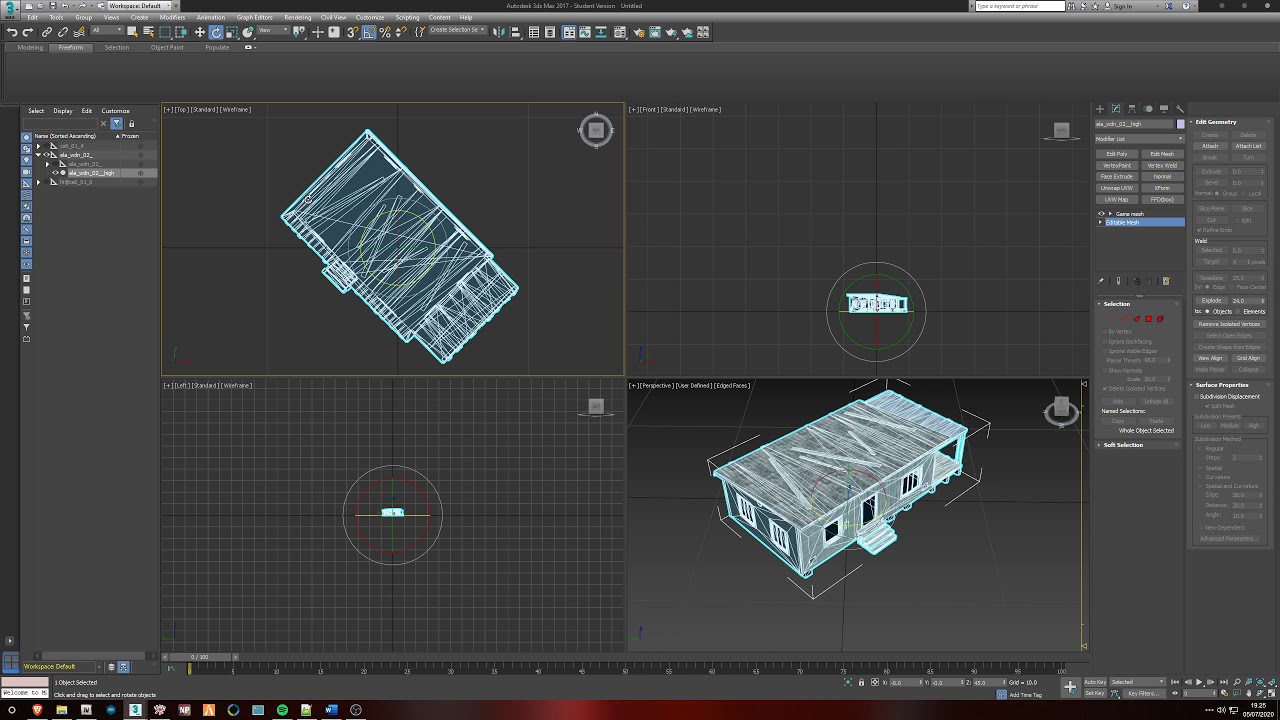Collapse the ala_vdn_02_ tree node
1280x720 pixels.
(39, 155)
